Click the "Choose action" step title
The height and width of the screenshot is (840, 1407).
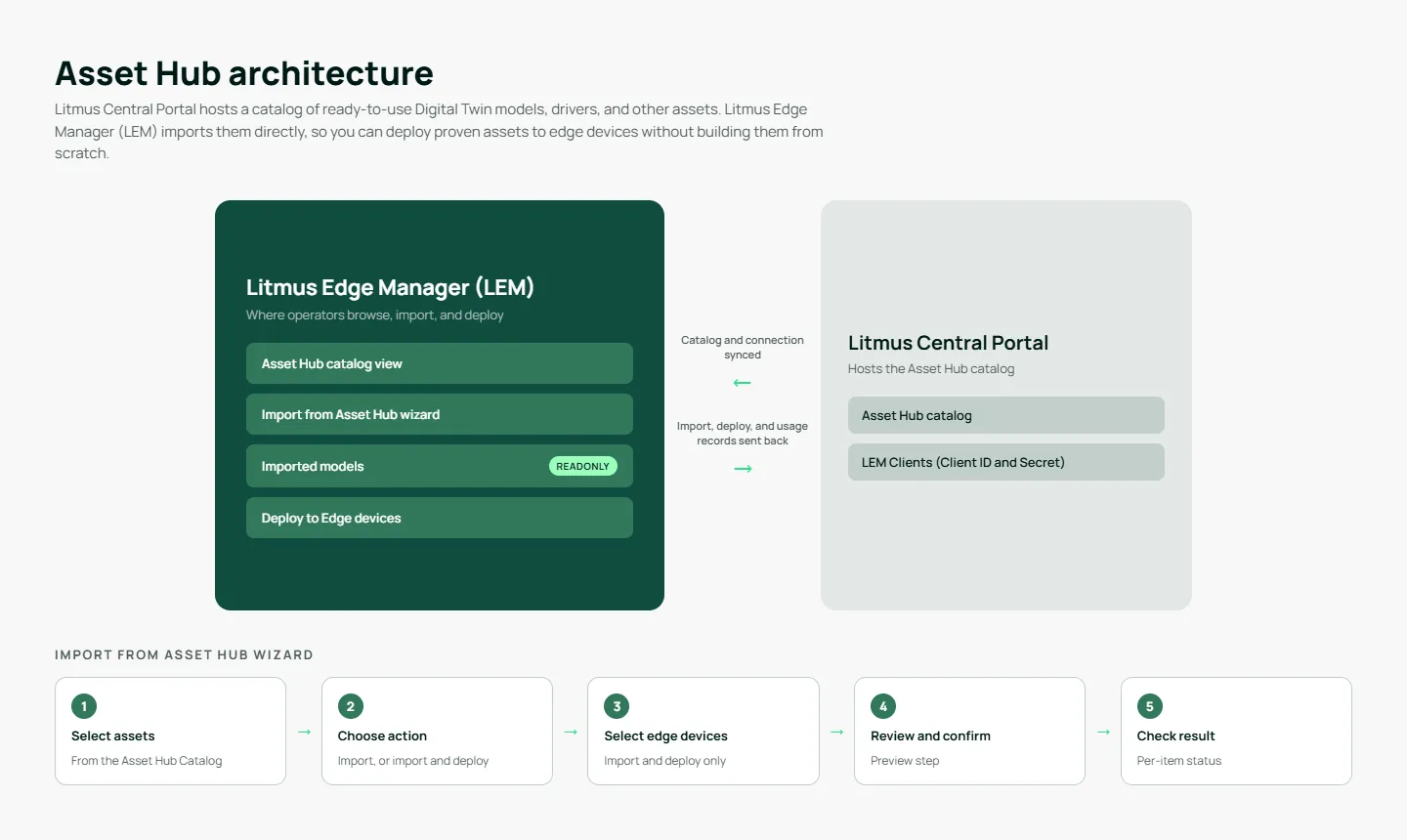pyautogui.click(x=382, y=735)
